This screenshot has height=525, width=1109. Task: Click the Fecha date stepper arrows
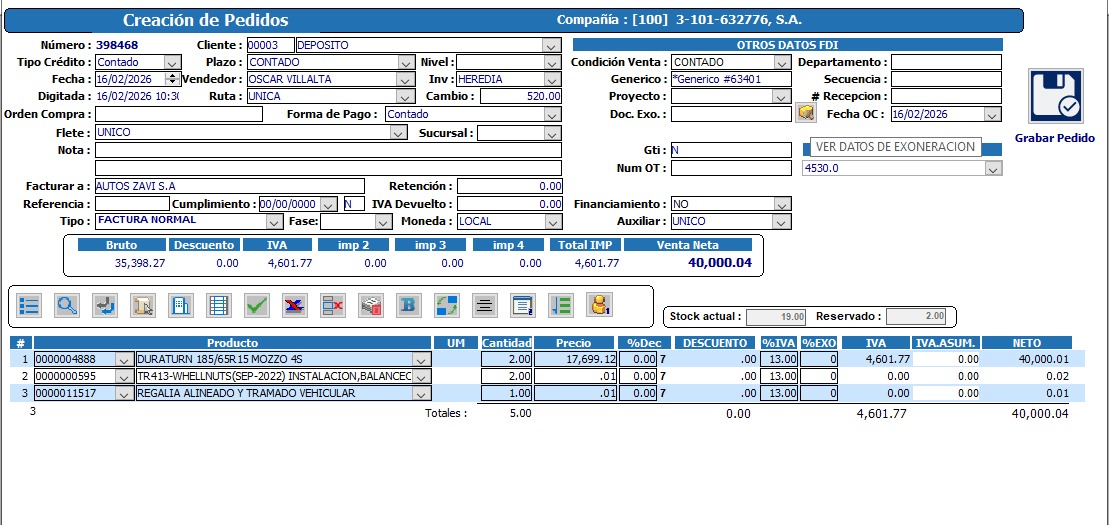point(173,80)
